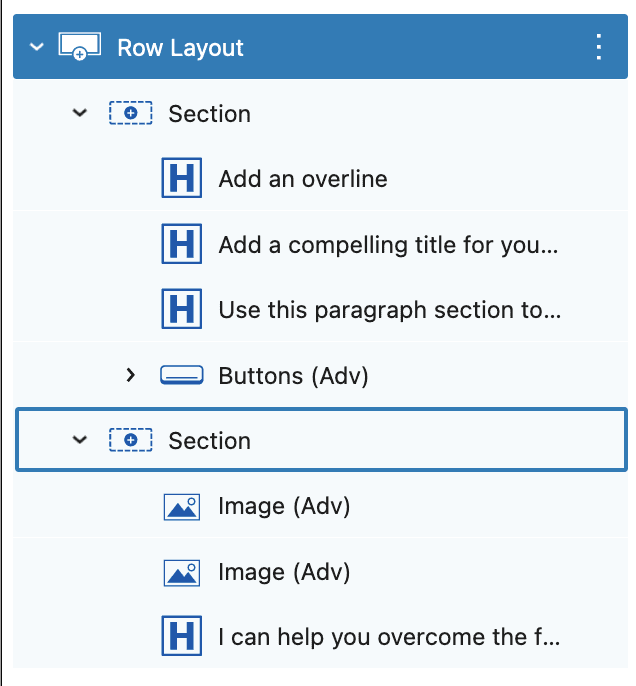Expand the Buttons (Adv) block
Image resolution: width=636 pixels, height=686 pixels.
[x=130, y=375]
